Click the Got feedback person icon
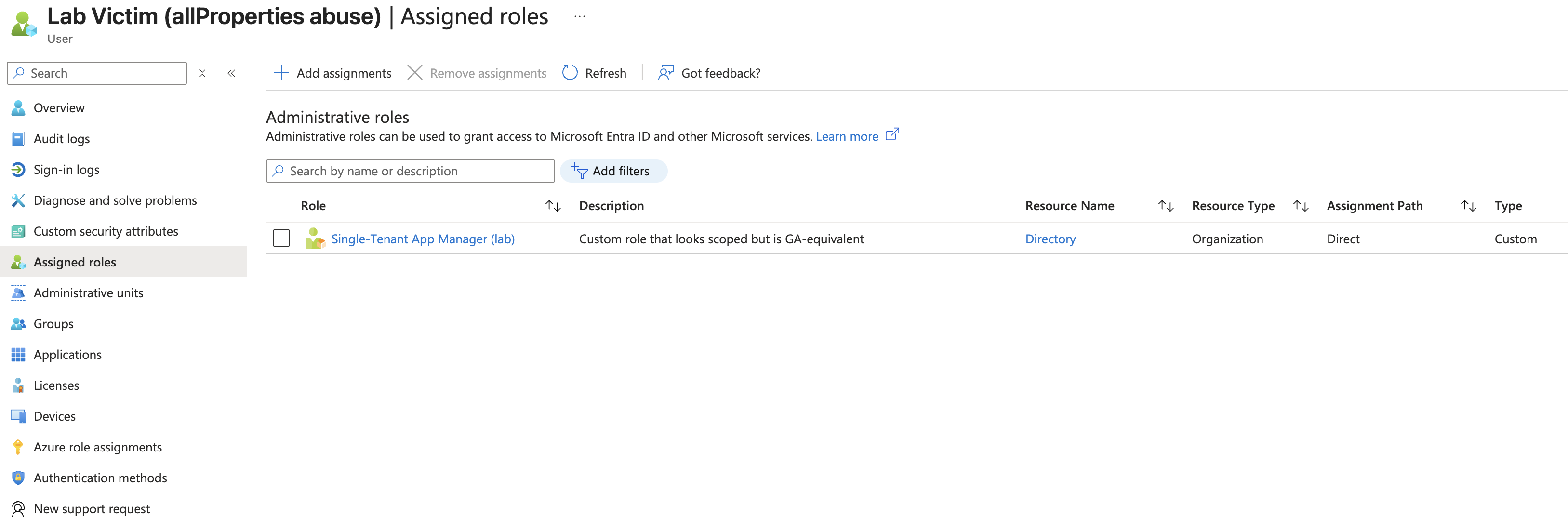Screen dimensions: 1568x531 [666, 73]
